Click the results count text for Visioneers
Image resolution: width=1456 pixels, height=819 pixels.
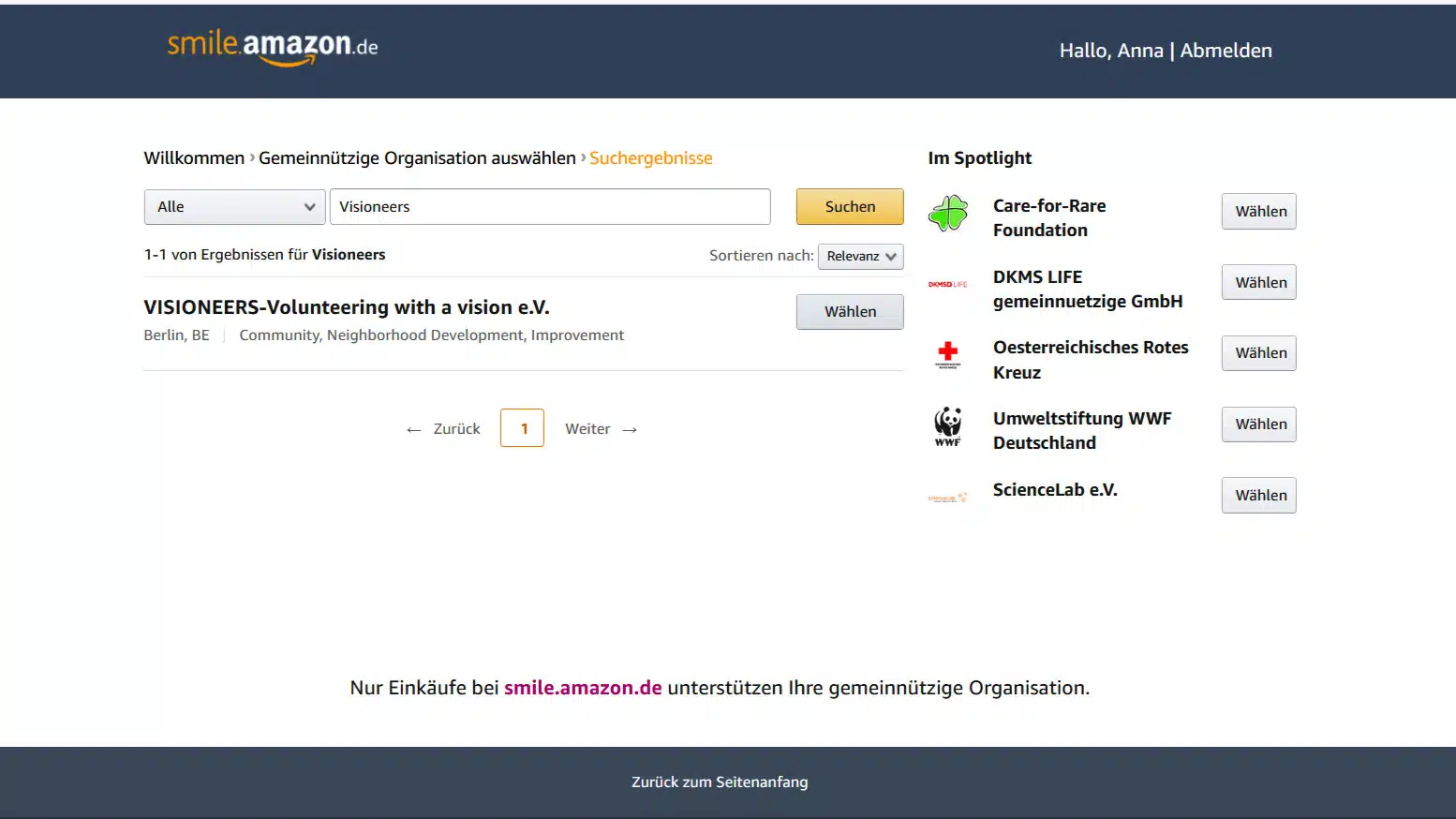click(264, 255)
